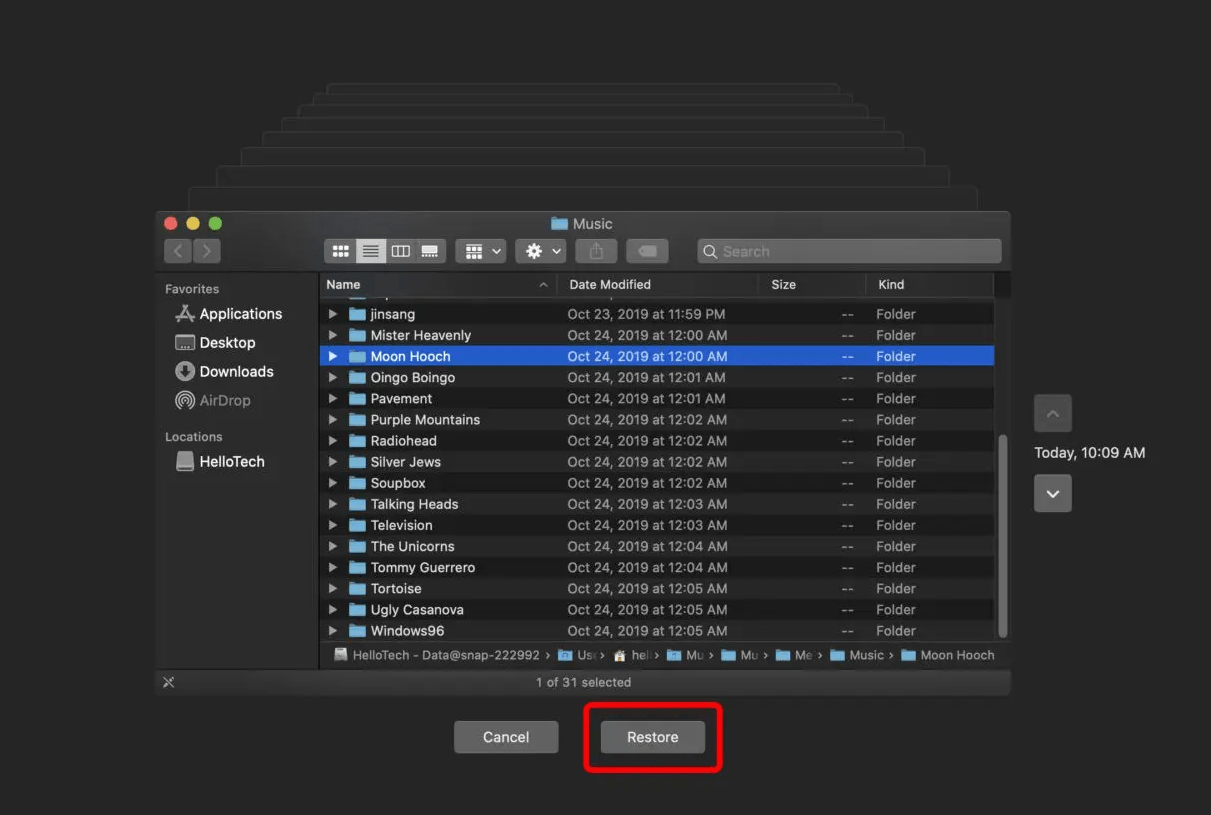Click Moon Hooch in the path bar
The height and width of the screenshot is (815, 1211).
[x=948, y=655]
